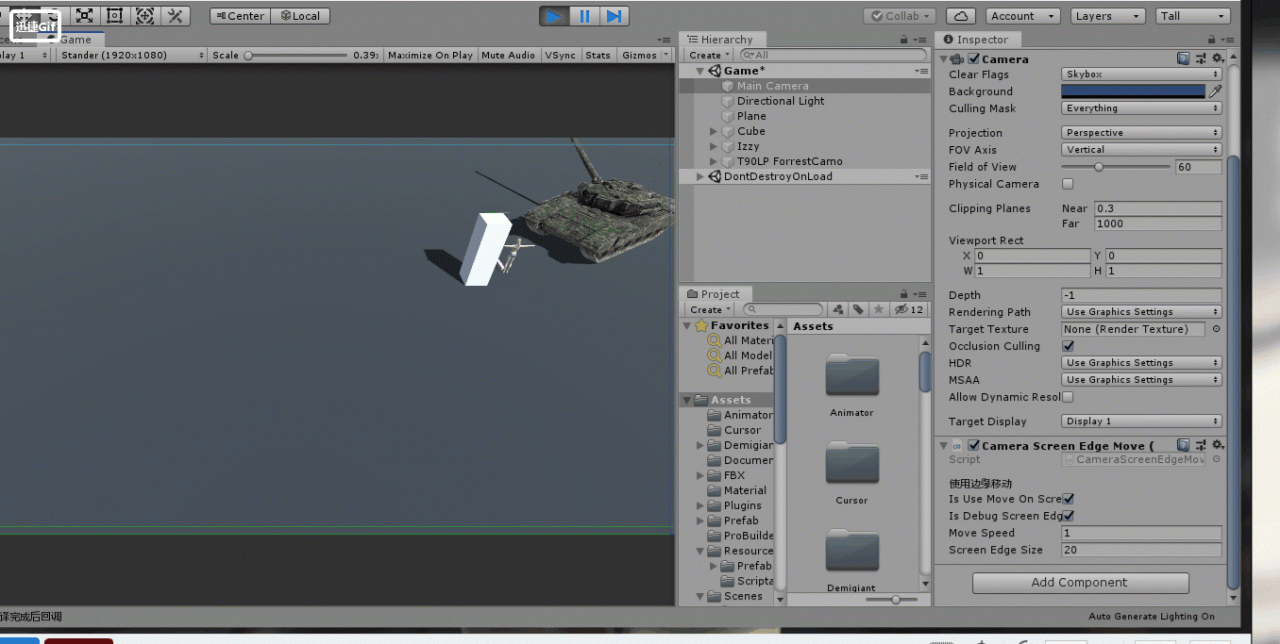Open the Camera component gear settings
1280x644 pixels.
1217,59
